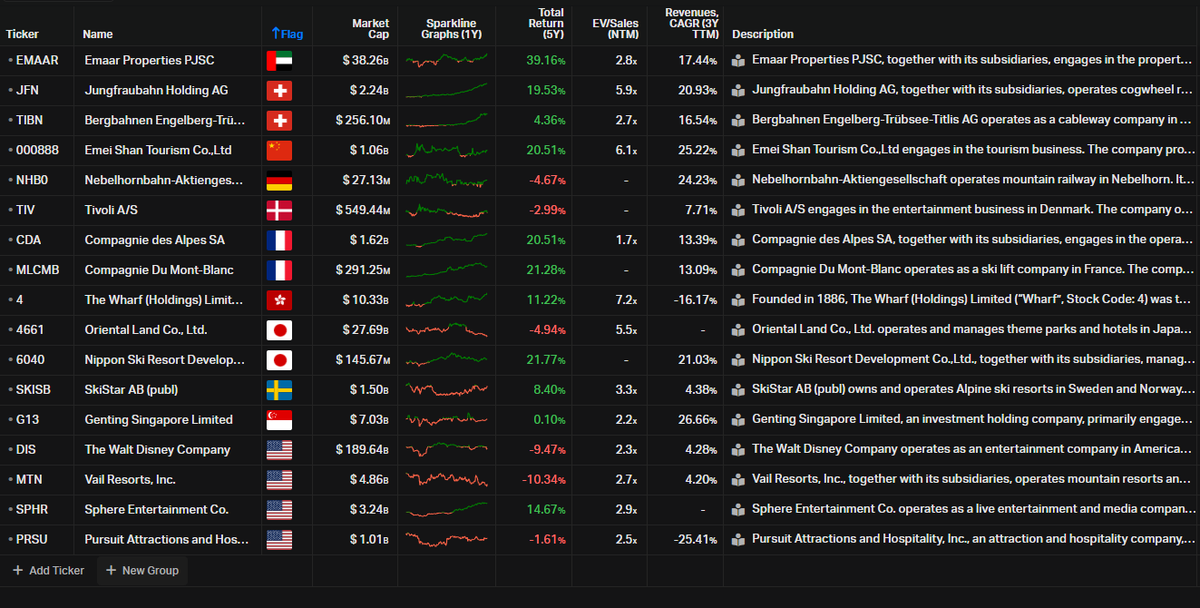Click the description building icon for Vail Resorts
1200x608 pixels.
pyautogui.click(x=738, y=480)
